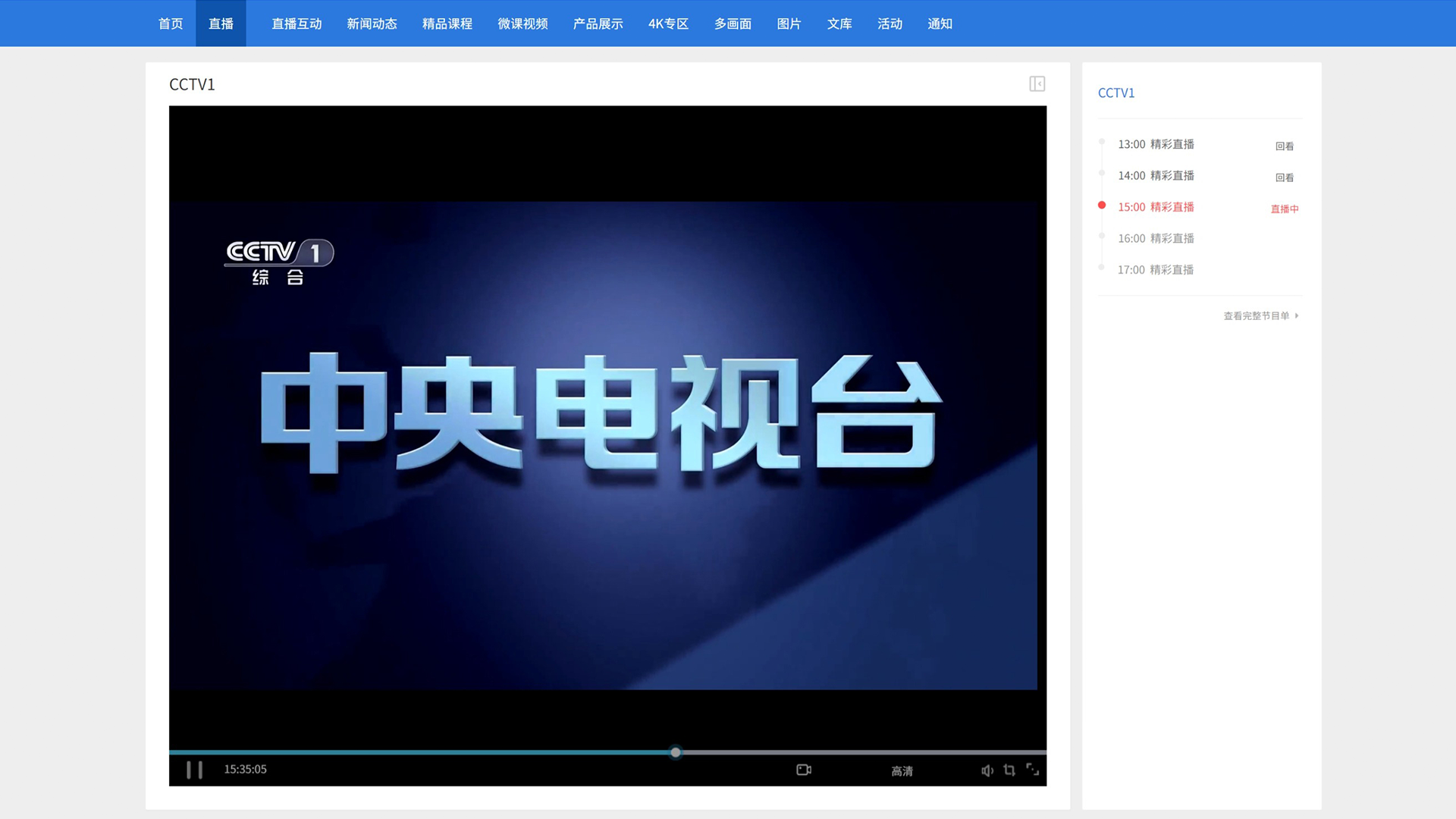Click the video frame showing 中央电视台
Image resolution: width=1456 pixels, height=819 pixels.
[603, 445]
